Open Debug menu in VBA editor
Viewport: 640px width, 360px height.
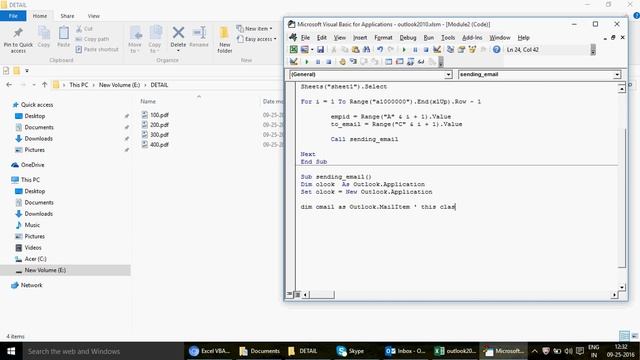(x=407, y=38)
